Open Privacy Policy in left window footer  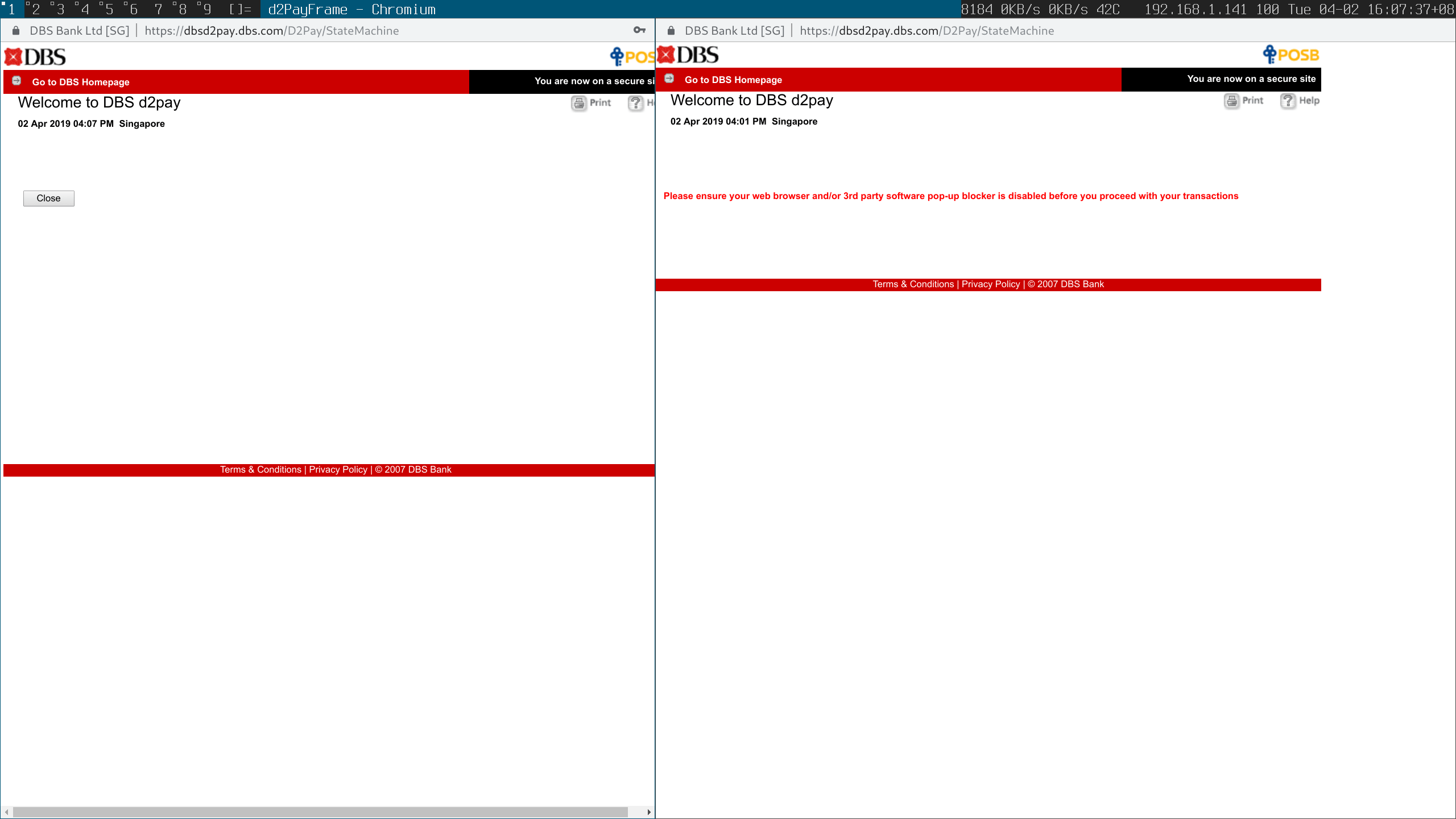[338, 470]
